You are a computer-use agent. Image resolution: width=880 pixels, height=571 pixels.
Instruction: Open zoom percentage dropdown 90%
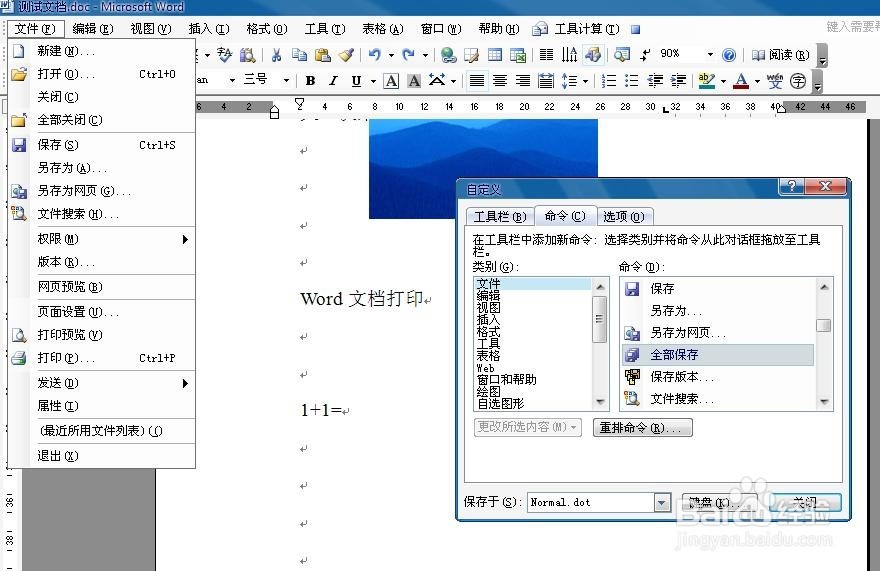tap(710, 55)
